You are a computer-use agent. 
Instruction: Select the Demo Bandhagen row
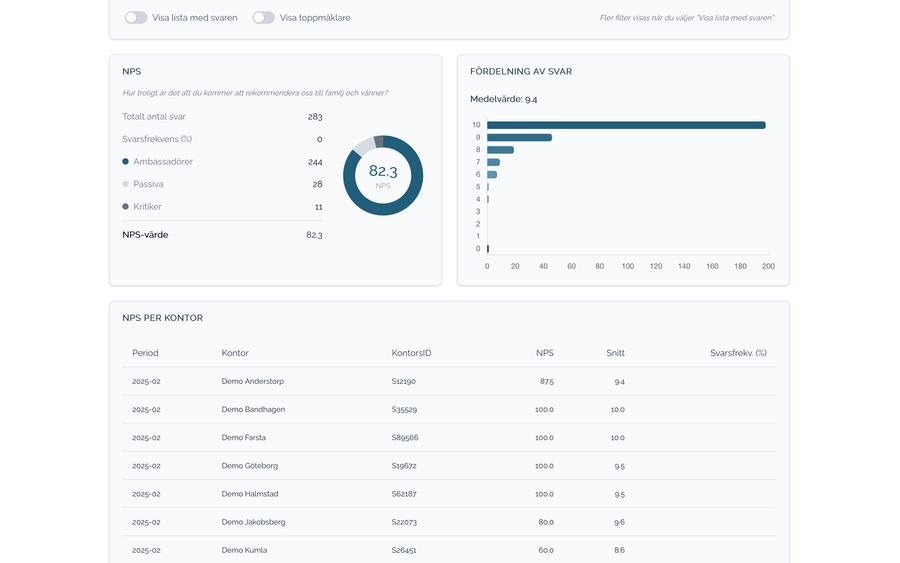(449, 409)
